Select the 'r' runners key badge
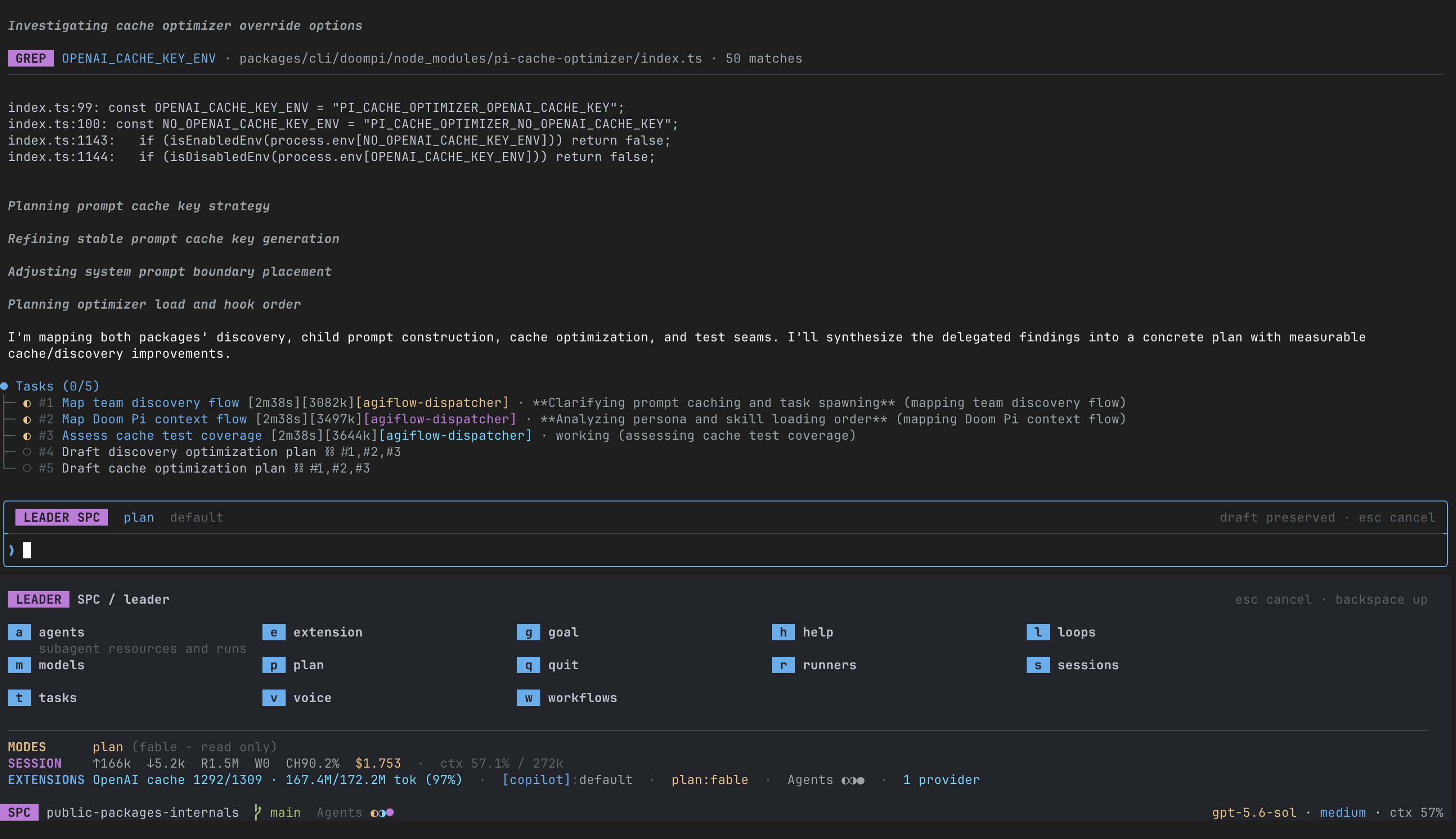1456x839 pixels. tap(783, 665)
